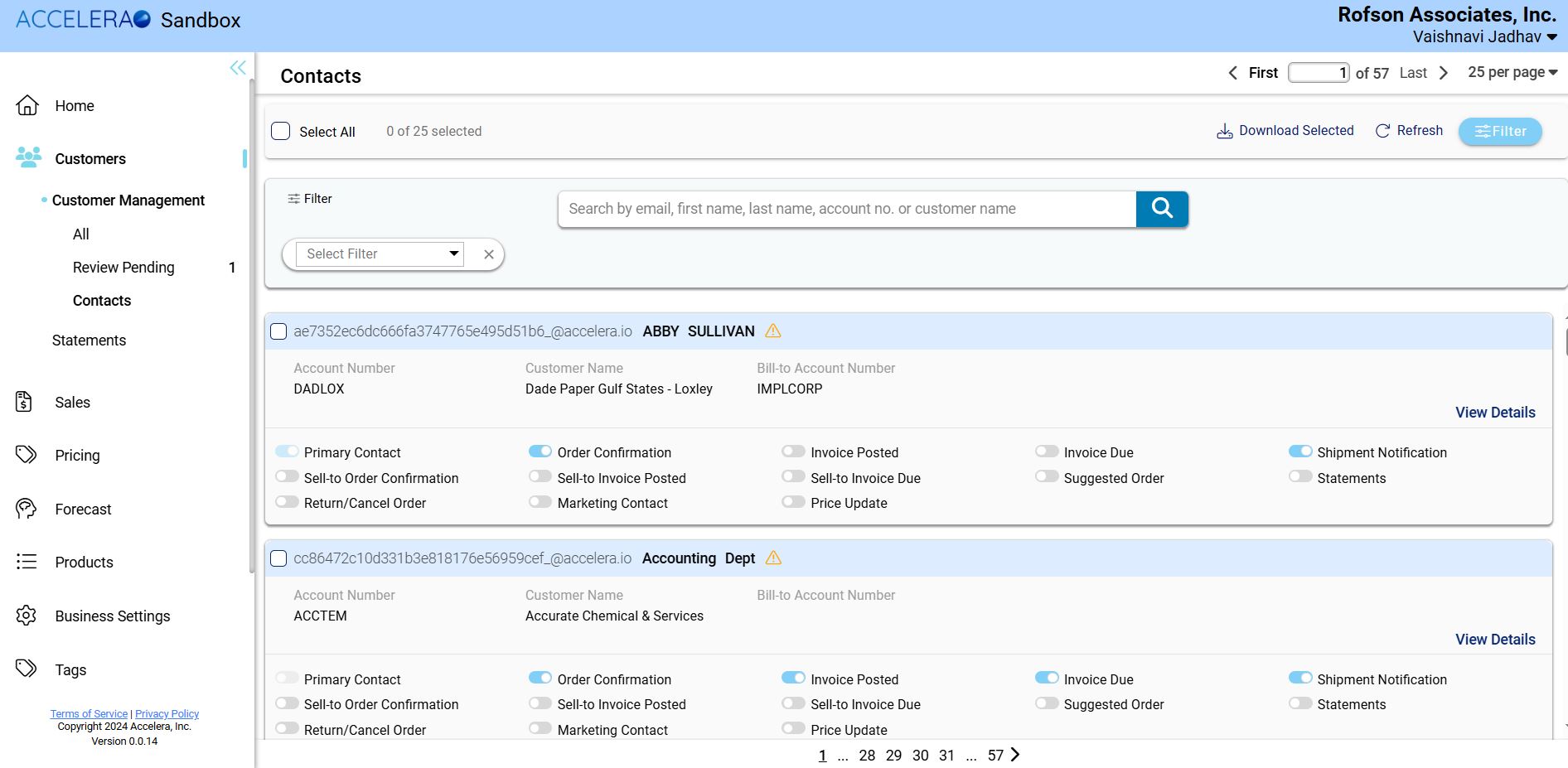Open the 25 per page dropdown
1568x768 pixels.
click(x=1512, y=73)
